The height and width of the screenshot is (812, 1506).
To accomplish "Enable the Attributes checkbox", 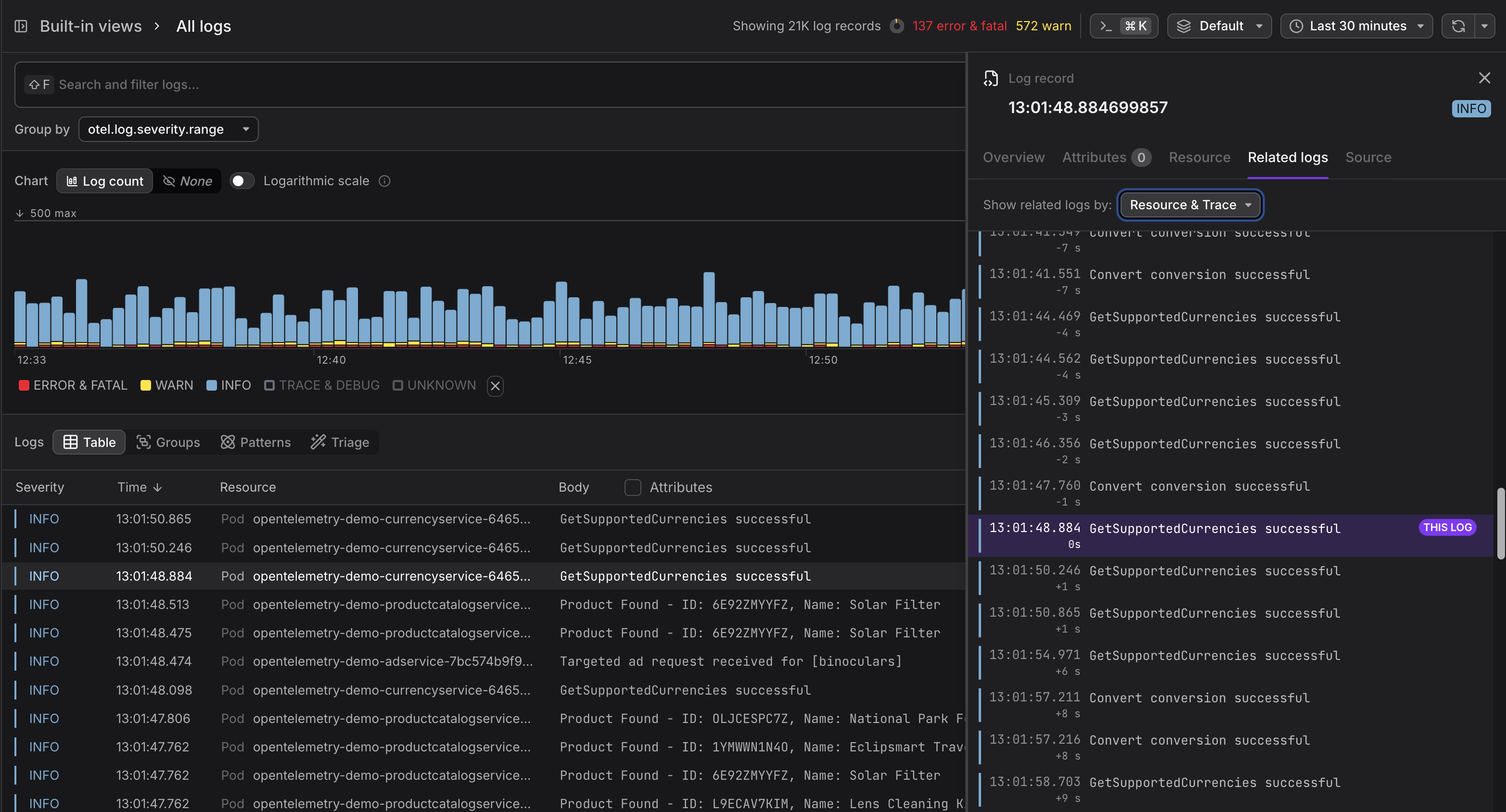I will click(633, 488).
